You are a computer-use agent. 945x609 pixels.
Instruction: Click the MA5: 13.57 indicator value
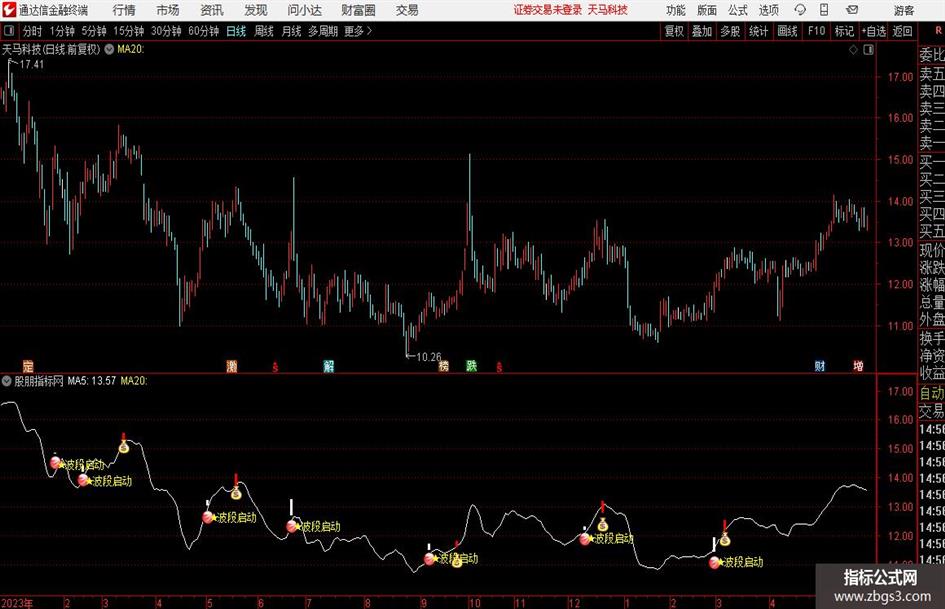pyautogui.click(x=92, y=380)
